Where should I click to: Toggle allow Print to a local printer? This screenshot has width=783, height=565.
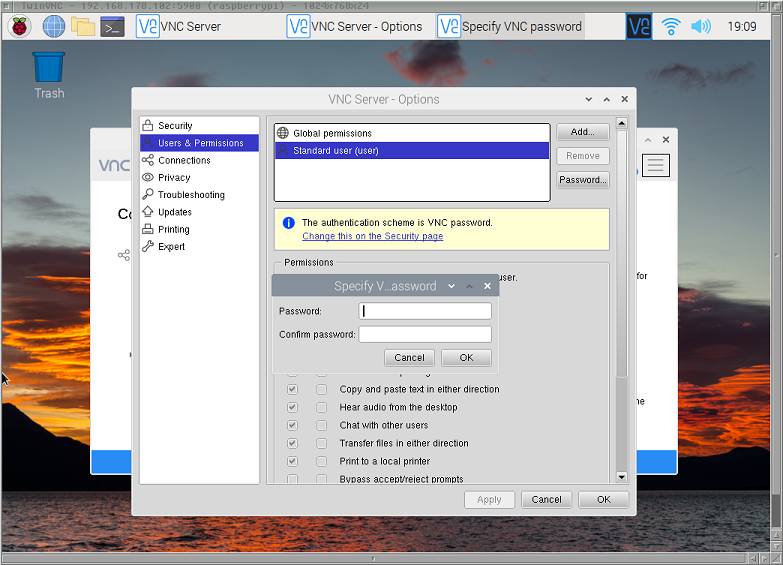(293, 461)
